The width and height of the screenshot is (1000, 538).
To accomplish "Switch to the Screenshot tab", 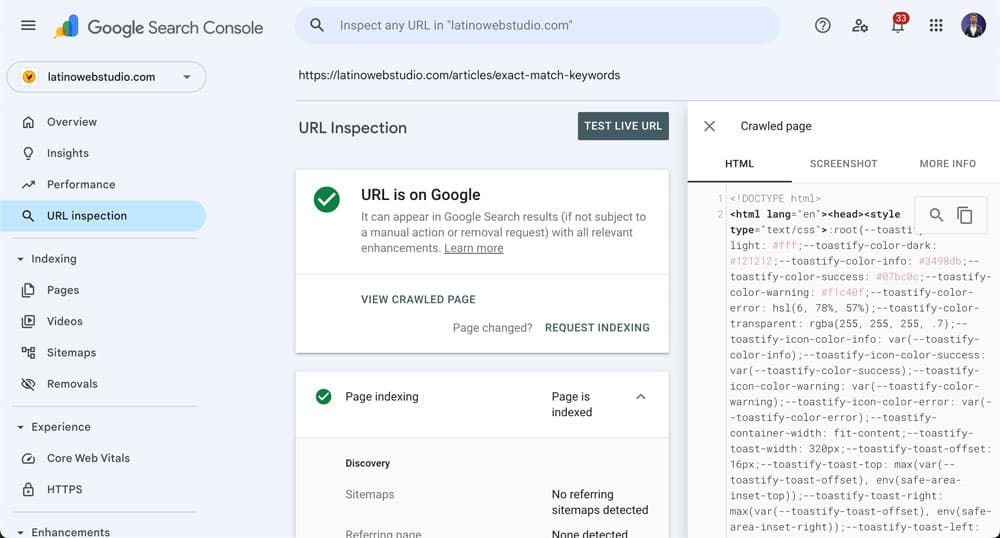I will [843, 163].
